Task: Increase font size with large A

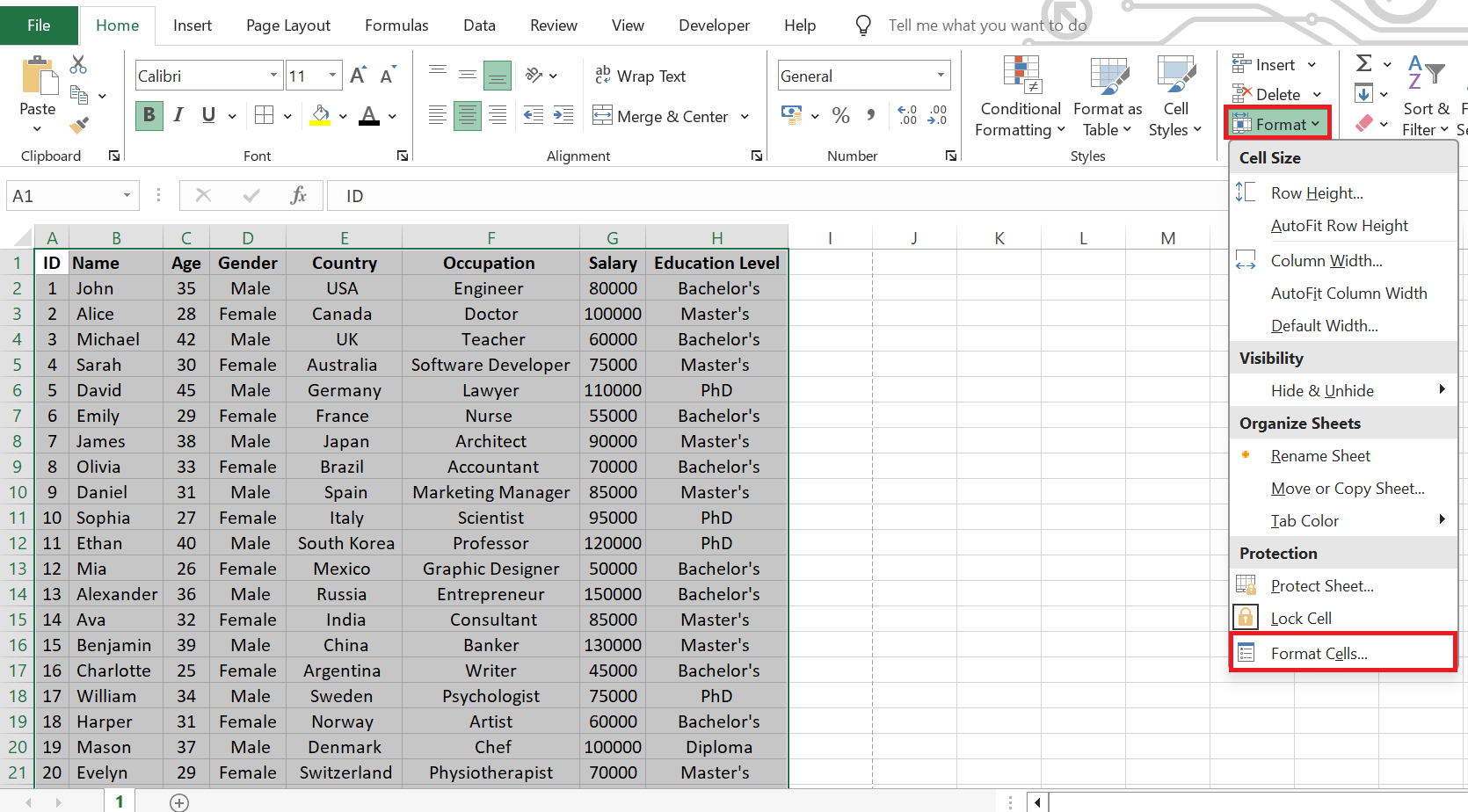Action: tap(358, 76)
